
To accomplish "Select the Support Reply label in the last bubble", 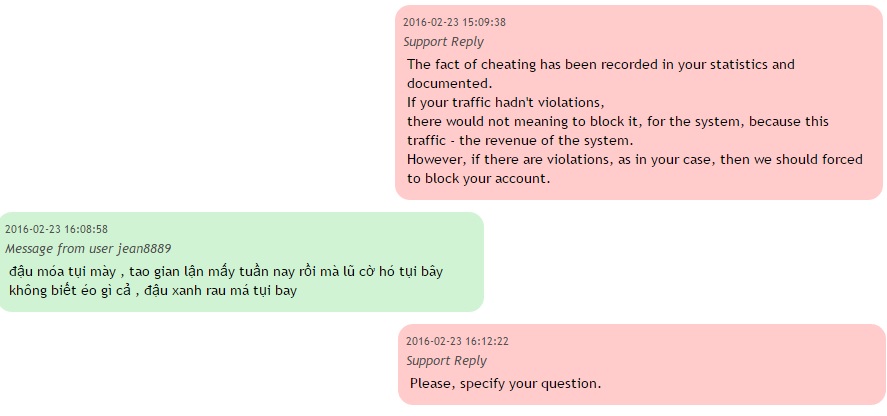I will [x=446, y=361].
